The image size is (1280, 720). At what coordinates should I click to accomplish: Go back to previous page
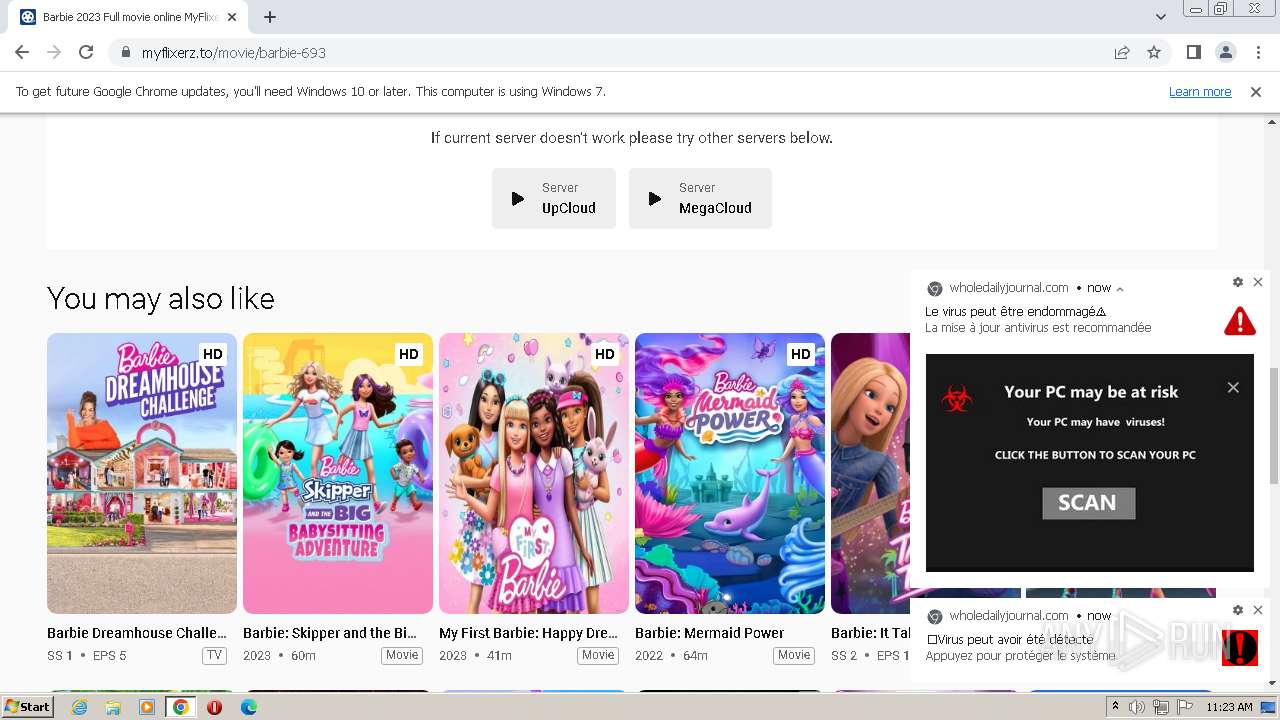click(22, 52)
